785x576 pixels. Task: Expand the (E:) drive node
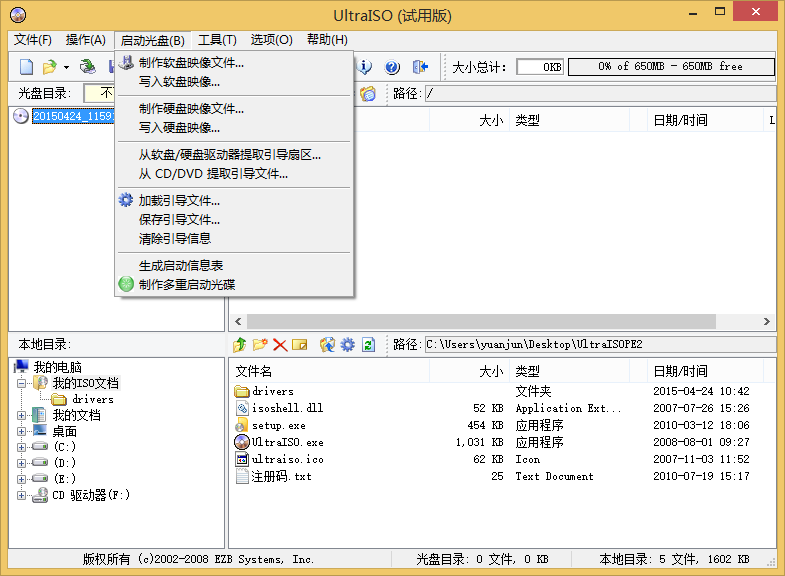click(22, 479)
